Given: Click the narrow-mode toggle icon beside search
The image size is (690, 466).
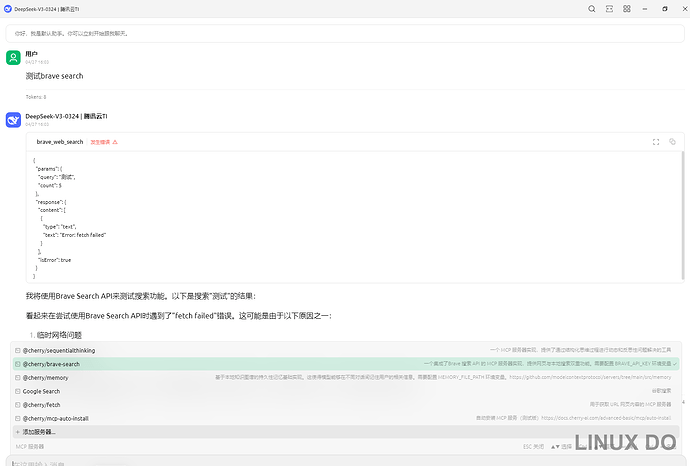Looking at the screenshot, I should (x=609, y=9).
